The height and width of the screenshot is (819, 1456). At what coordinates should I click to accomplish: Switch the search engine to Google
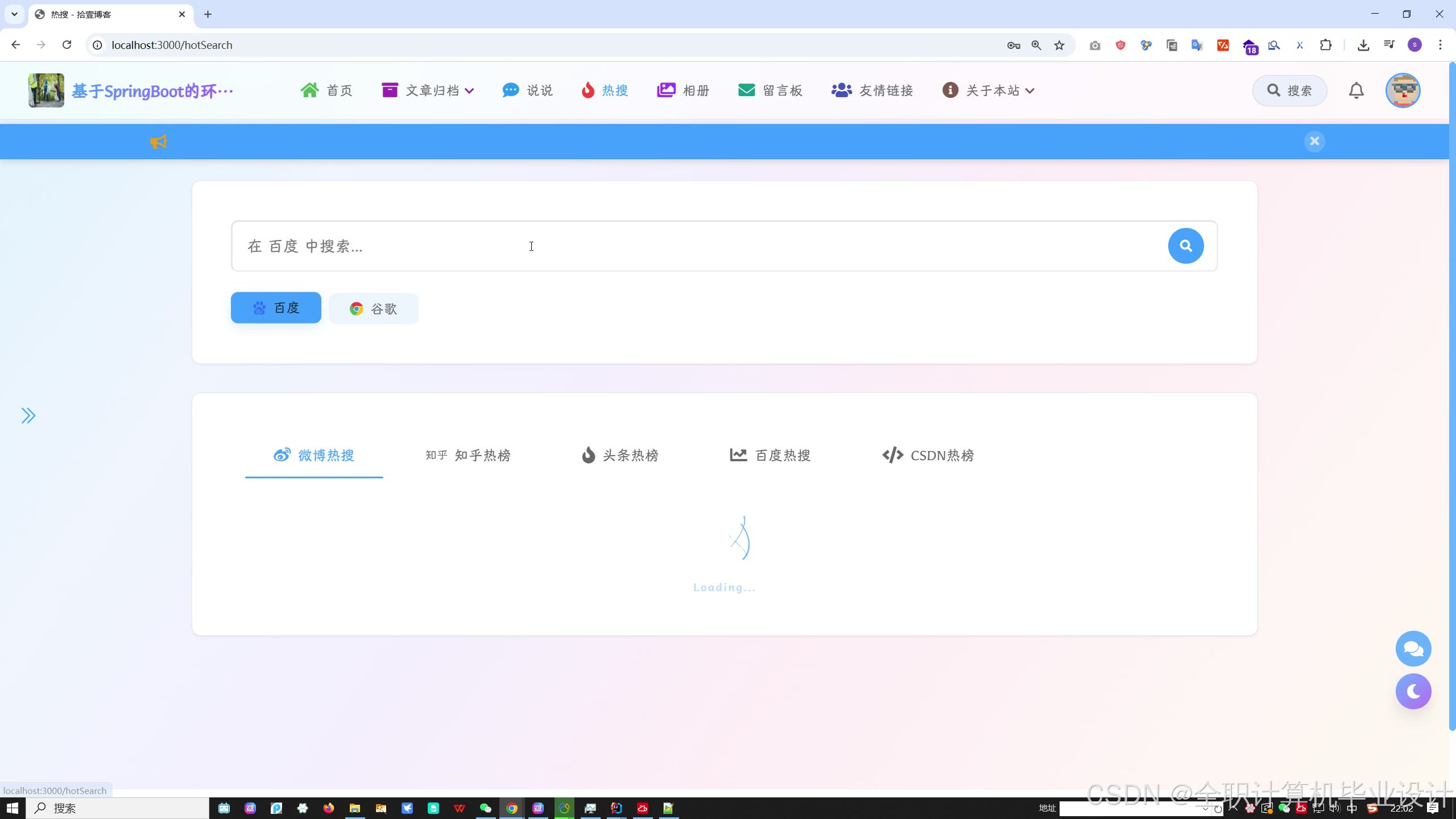373,309
